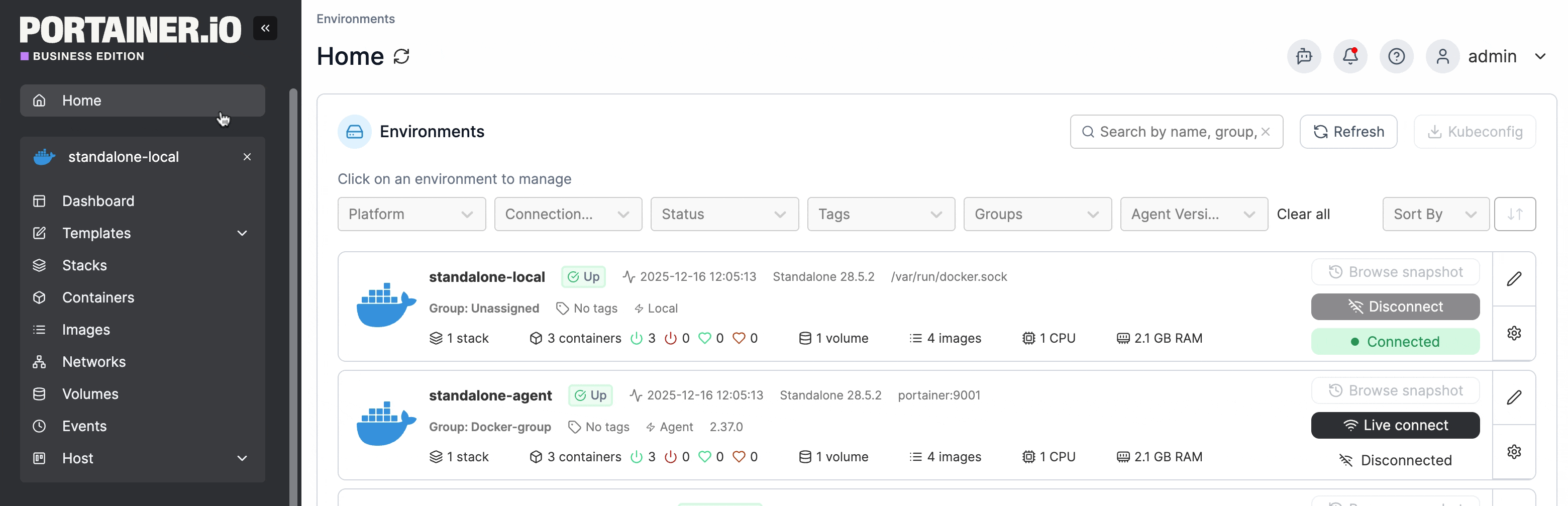Close the standalone-local environment in sidebar
This screenshot has height=506, width=1568.
(247, 157)
